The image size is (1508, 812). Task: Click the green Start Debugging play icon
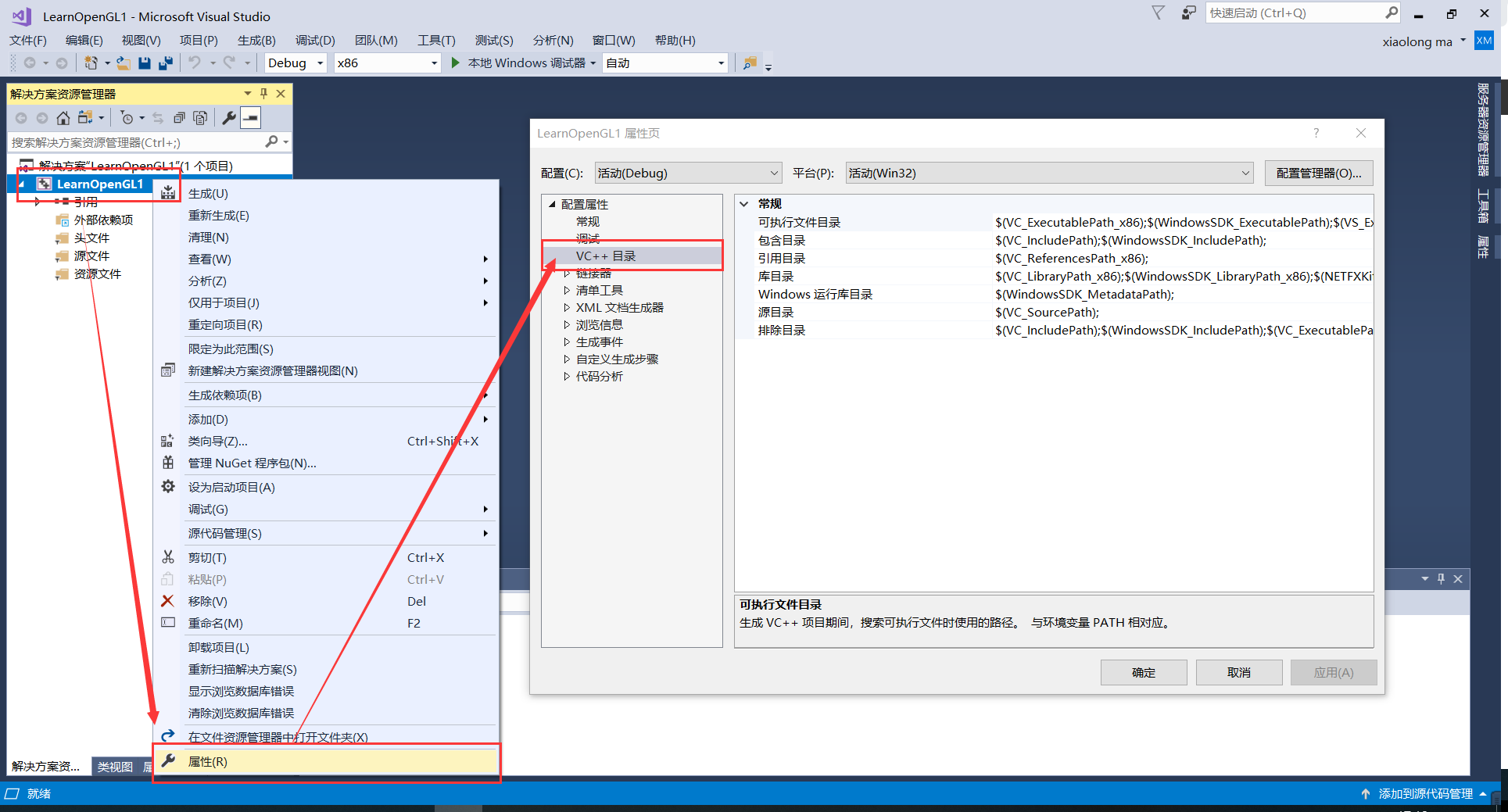[x=456, y=63]
